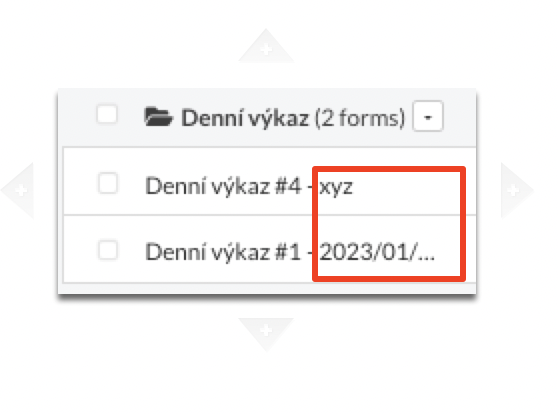Image resolution: width=558 pixels, height=414 pixels.
Task: Select the Denní výkaz #4 list row
Action: point(269,182)
